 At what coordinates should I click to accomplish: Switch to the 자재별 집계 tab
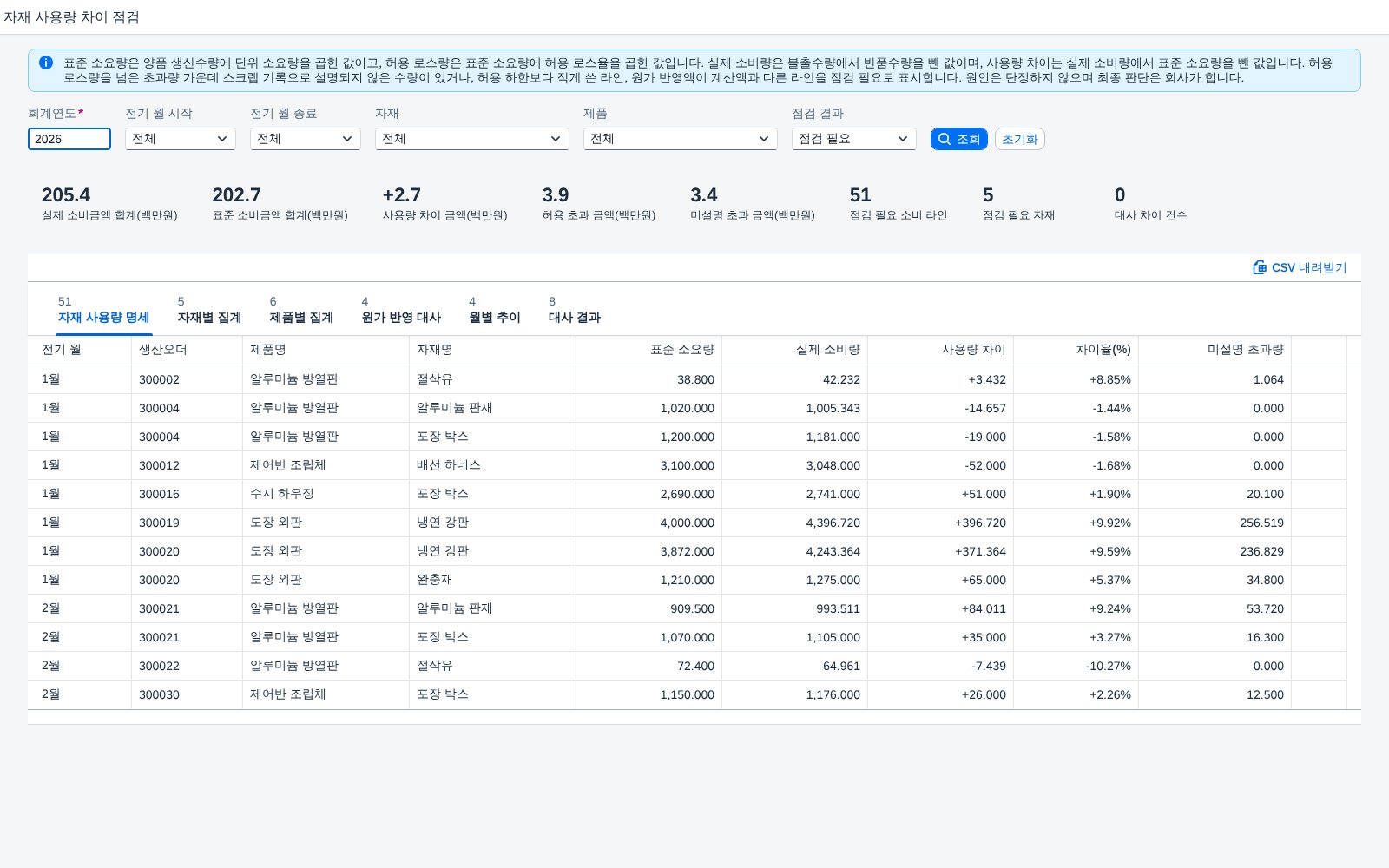click(x=209, y=311)
